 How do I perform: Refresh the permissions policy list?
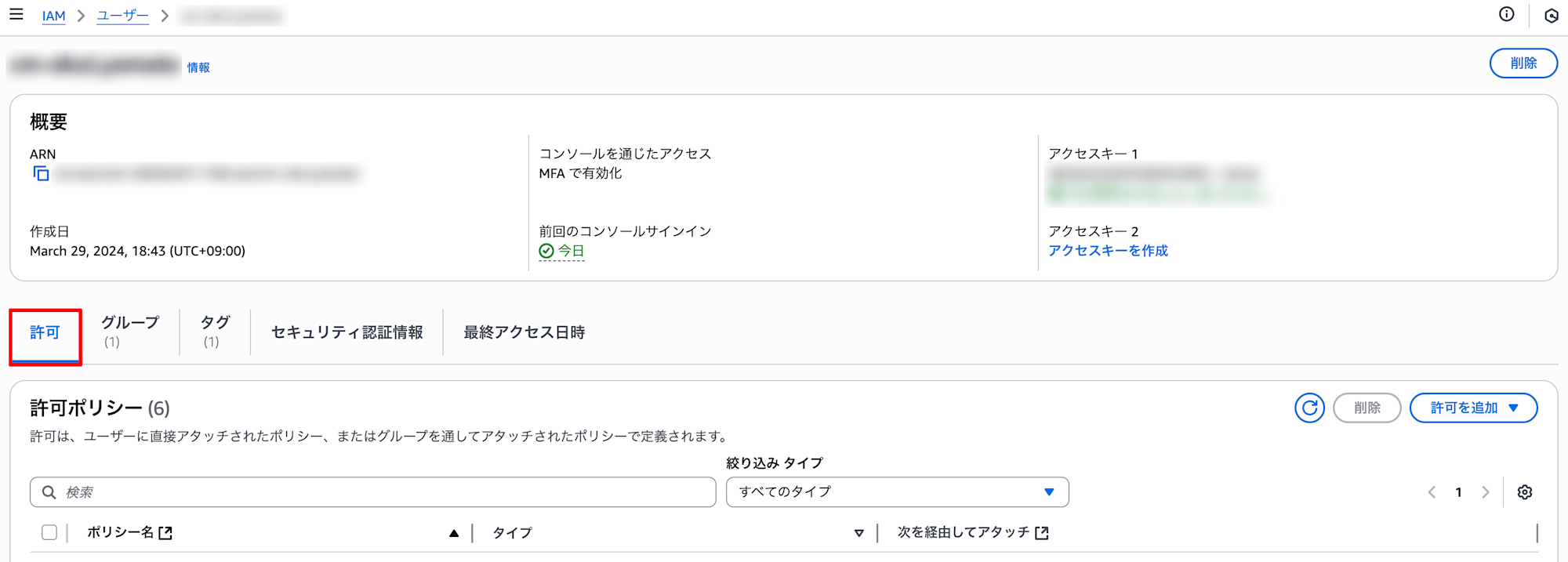click(1309, 408)
